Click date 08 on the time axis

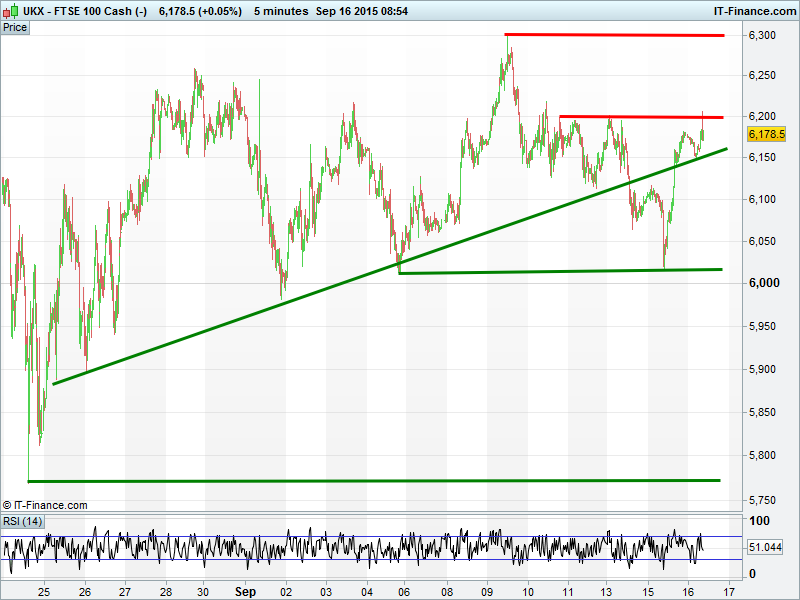click(447, 592)
